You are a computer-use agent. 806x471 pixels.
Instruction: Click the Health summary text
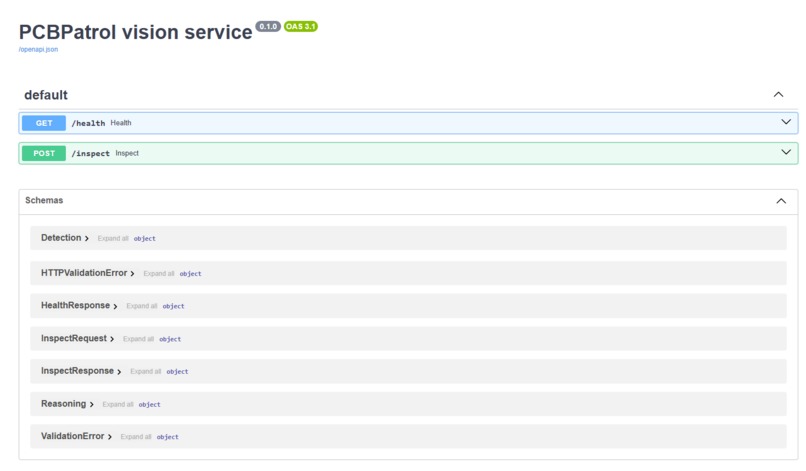[x=121, y=123]
